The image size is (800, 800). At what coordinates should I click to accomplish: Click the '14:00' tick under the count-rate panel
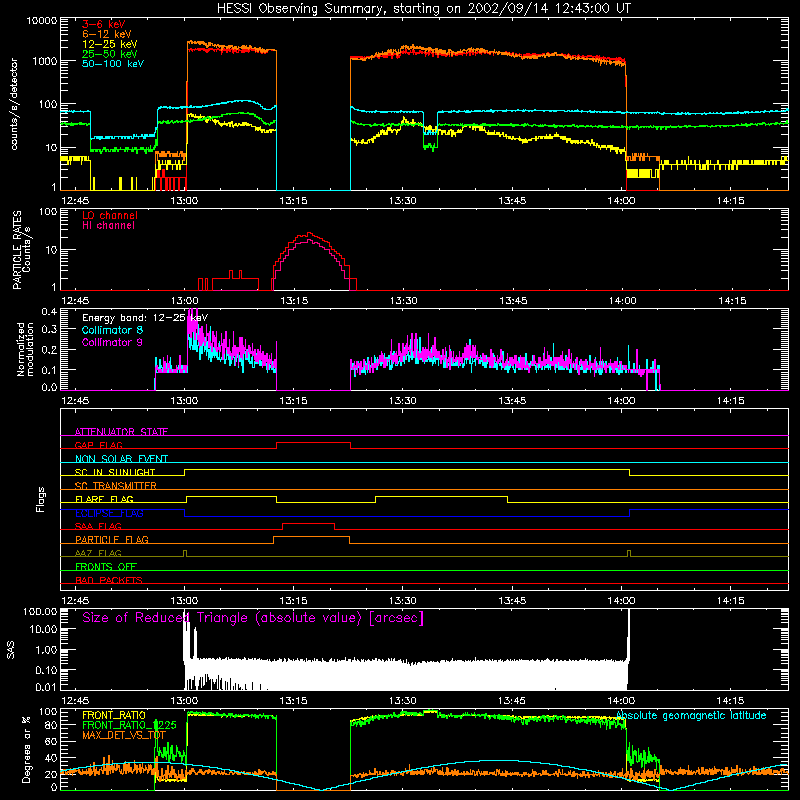(621, 201)
